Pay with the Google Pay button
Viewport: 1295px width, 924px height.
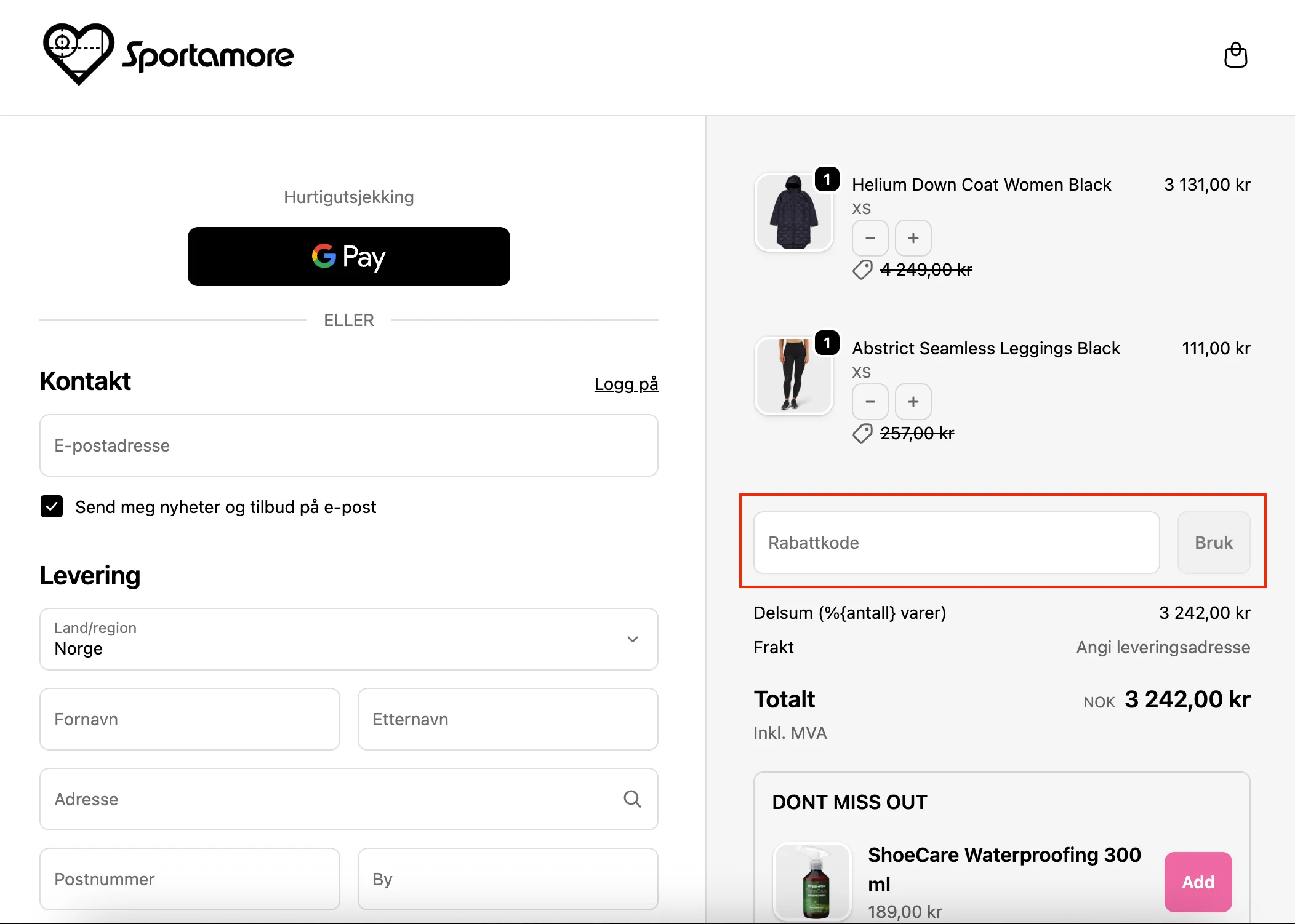[x=348, y=257]
